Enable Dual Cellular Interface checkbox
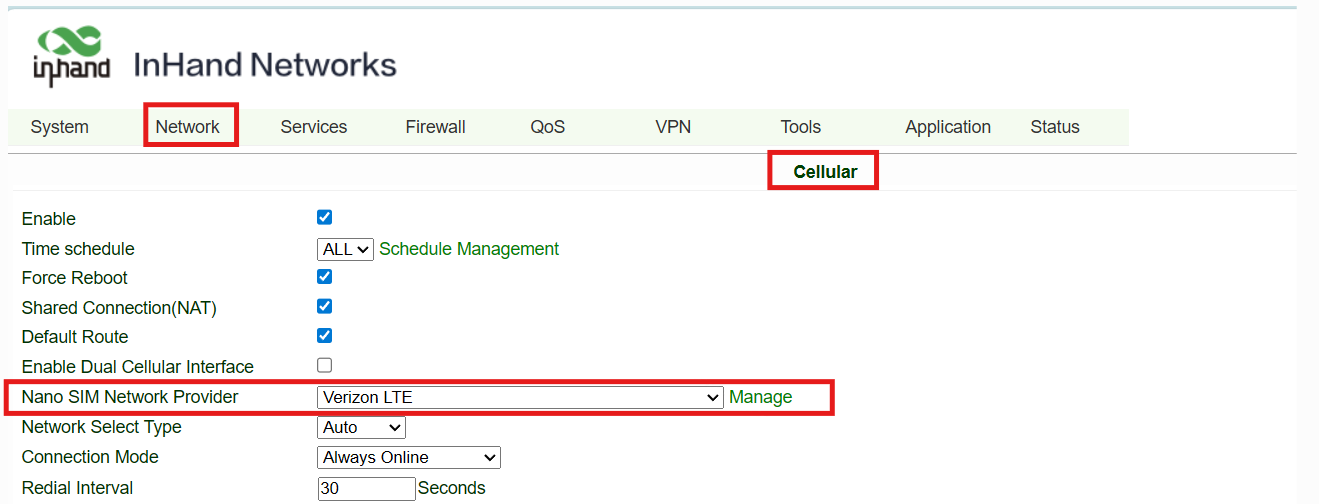Screen dimensions: 1319x504 pos(324,365)
